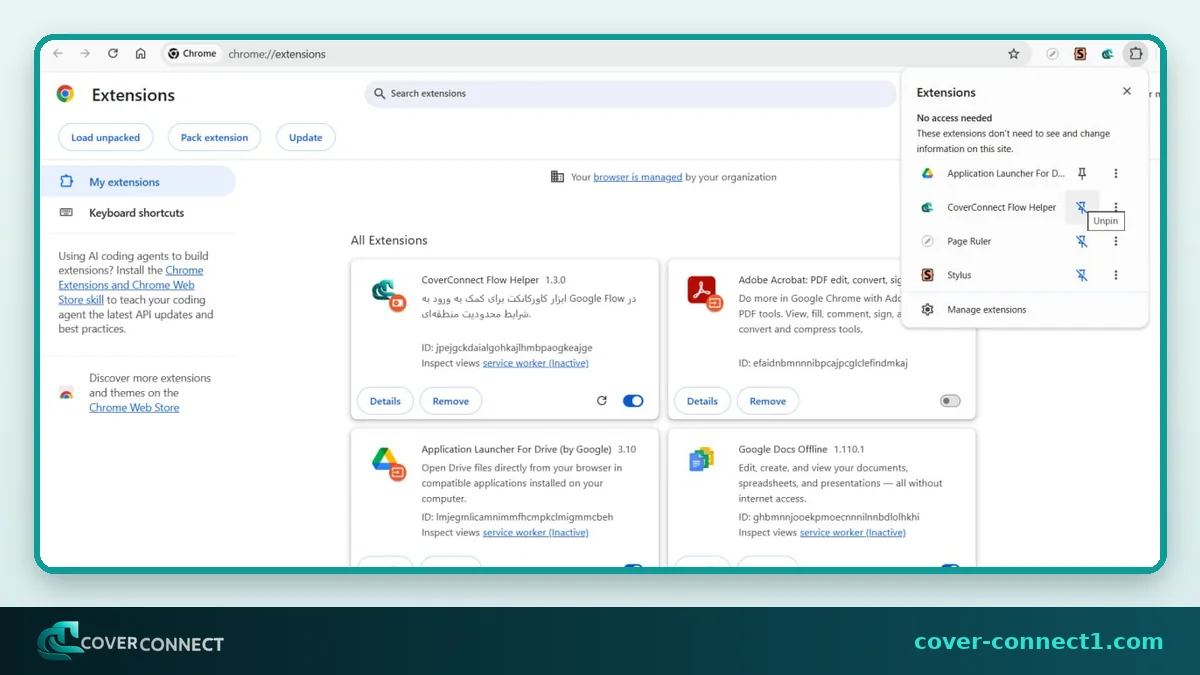Focus the Search extensions field
Screen dimensions: 1200x675
(631, 94)
